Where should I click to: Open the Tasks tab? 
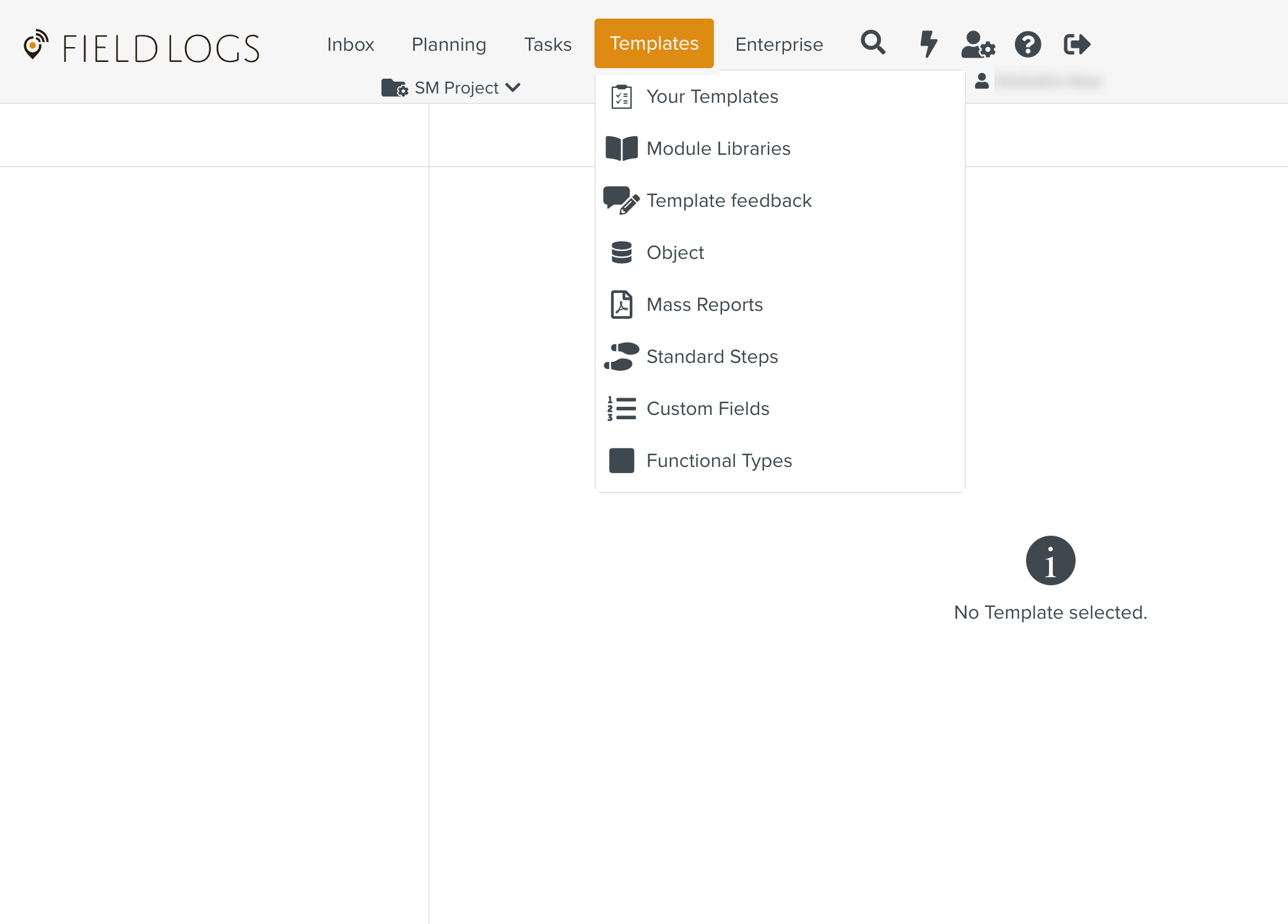pos(547,45)
